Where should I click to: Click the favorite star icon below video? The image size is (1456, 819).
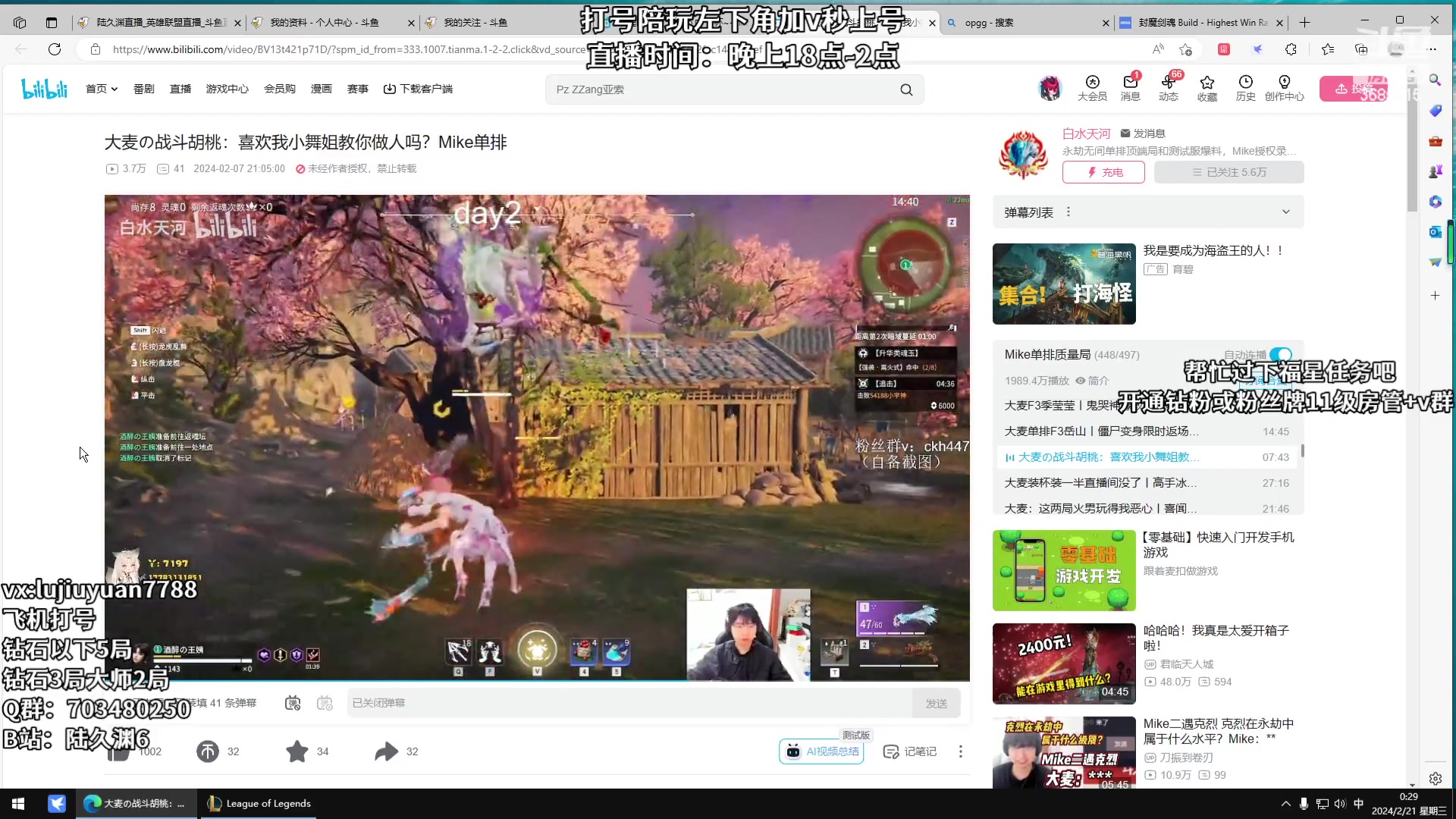[297, 752]
